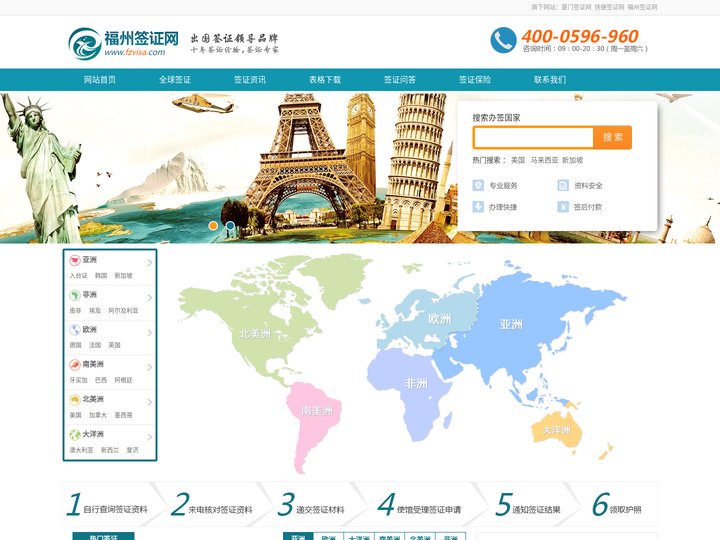The height and width of the screenshot is (540, 720).
Task: Expand the 南美洲 row arrow
Action: (x=150, y=367)
